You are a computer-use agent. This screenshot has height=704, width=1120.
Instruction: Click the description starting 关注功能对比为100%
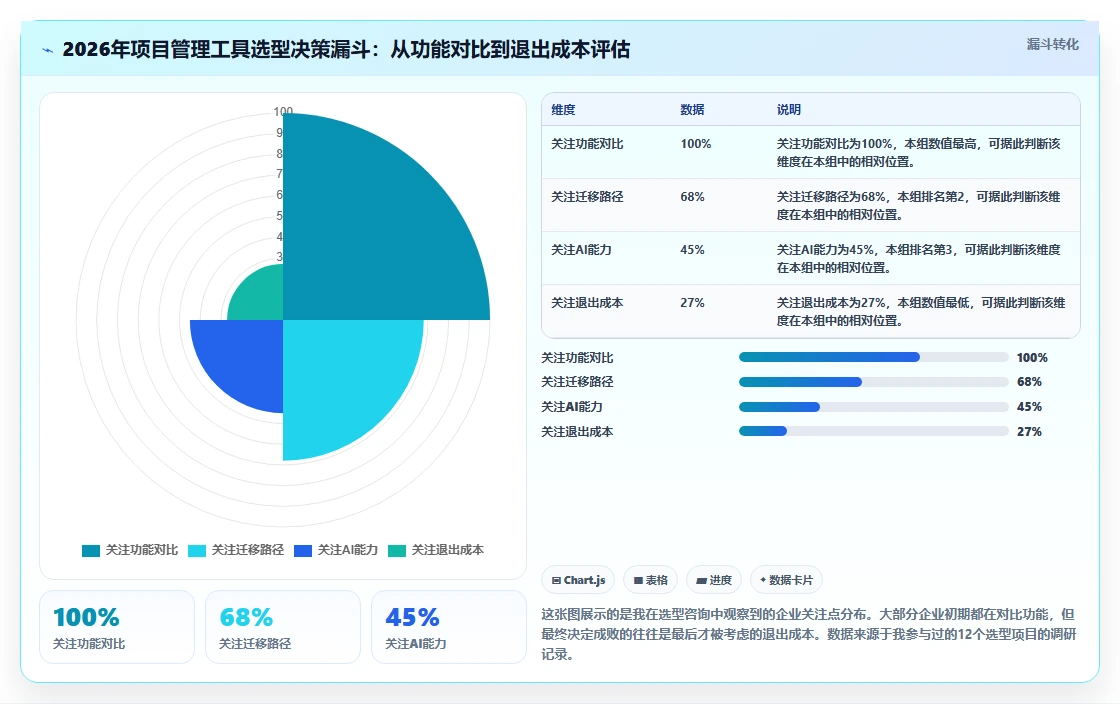[x=919, y=153]
